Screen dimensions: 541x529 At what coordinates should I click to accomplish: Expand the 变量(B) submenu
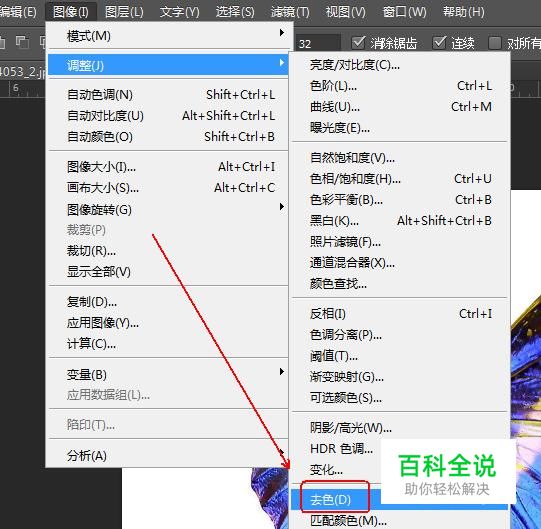(168, 374)
